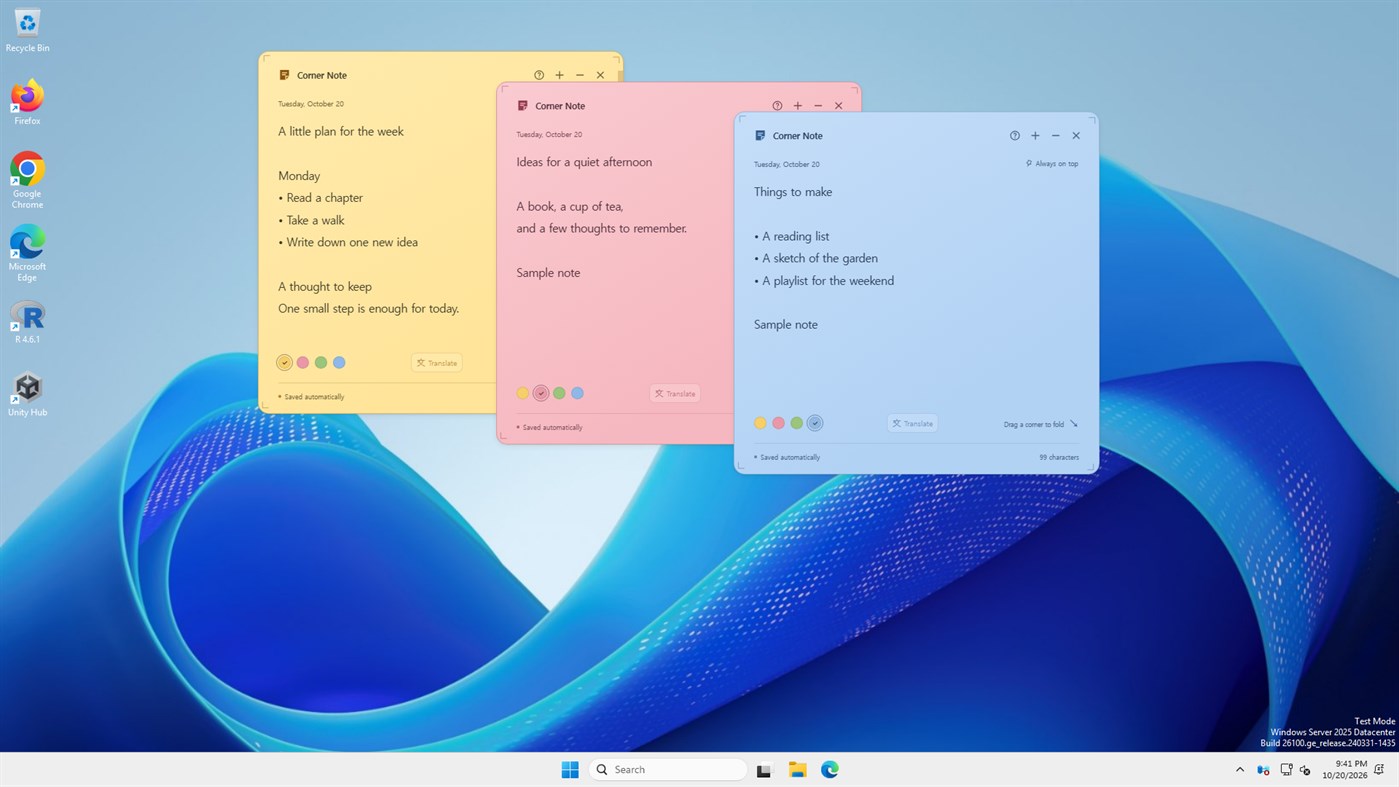The image size is (1399, 787).
Task: Click the taskbar Search box
Action: coord(668,769)
